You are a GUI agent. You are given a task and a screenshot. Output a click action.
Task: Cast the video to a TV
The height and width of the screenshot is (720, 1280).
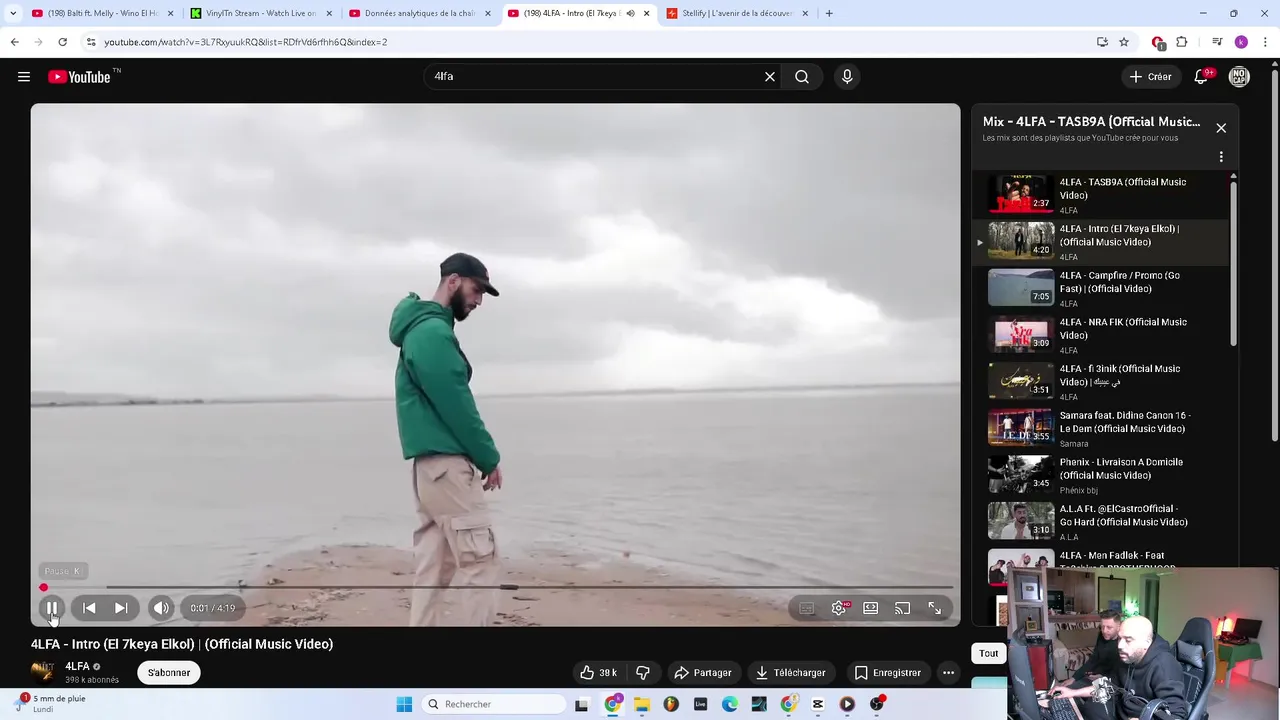tap(903, 608)
